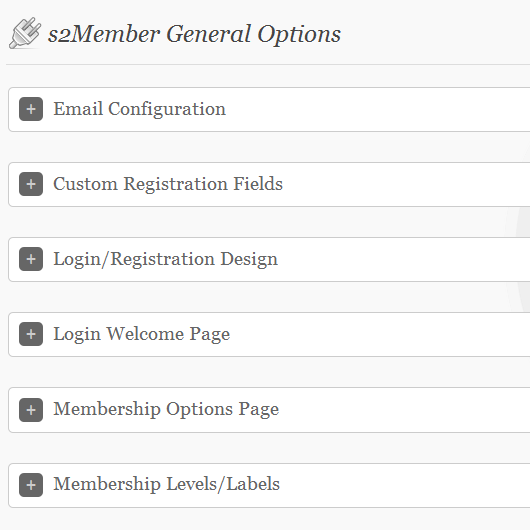Click empty bar area right of Custom Registration Fields
The height and width of the screenshot is (530, 530).
click(x=407, y=184)
